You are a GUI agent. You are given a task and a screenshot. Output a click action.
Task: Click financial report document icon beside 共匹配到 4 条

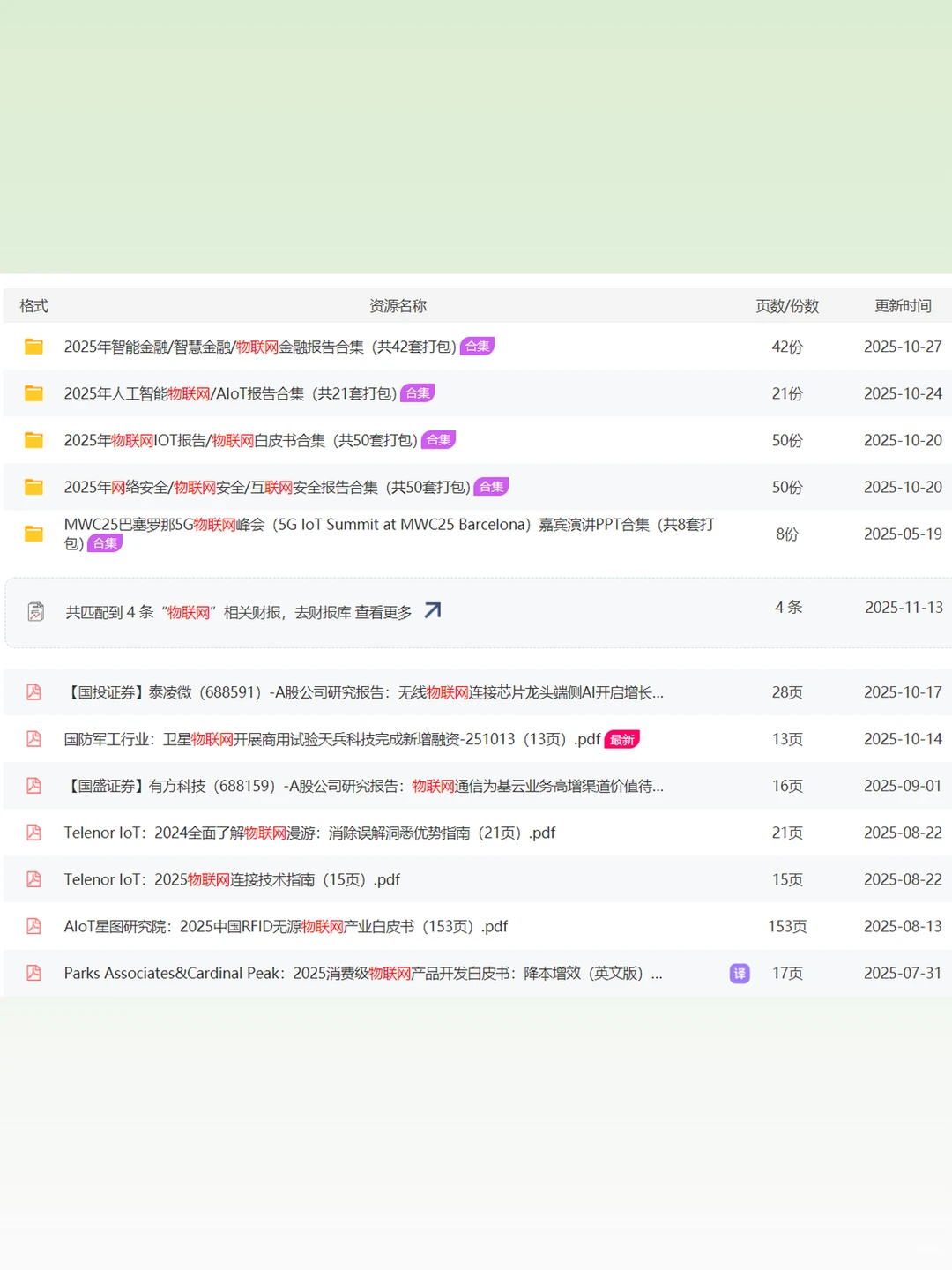coord(35,611)
